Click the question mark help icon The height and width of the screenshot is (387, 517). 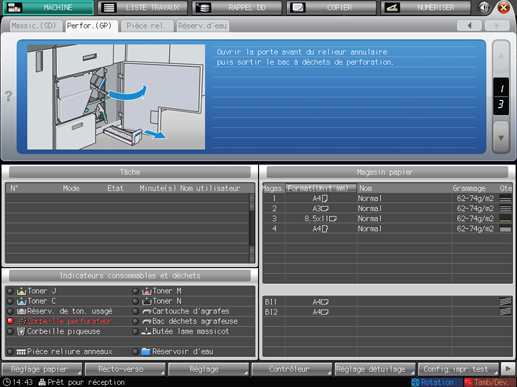8,96
